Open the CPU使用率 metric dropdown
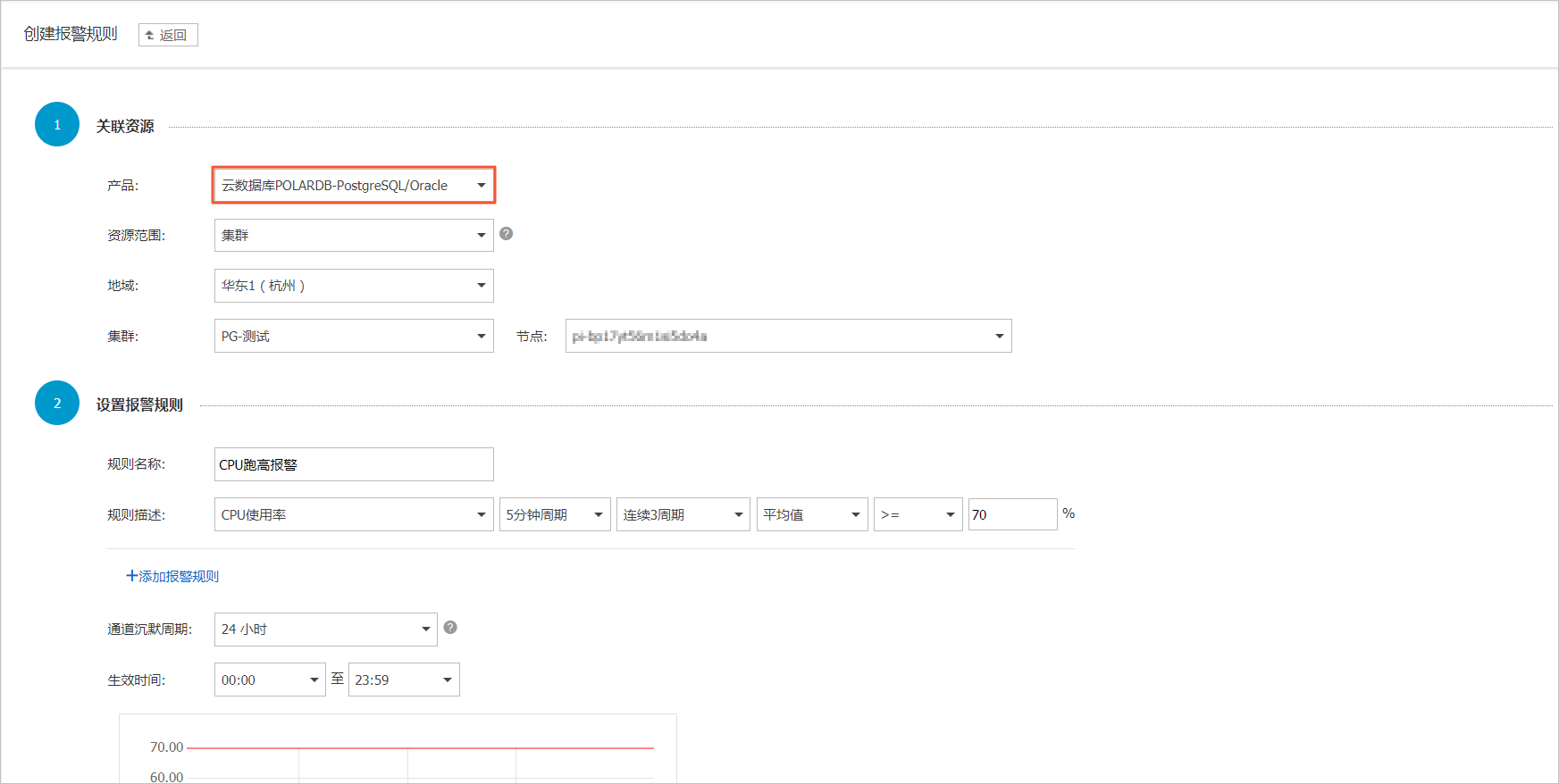1559x784 pixels. (354, 514)
